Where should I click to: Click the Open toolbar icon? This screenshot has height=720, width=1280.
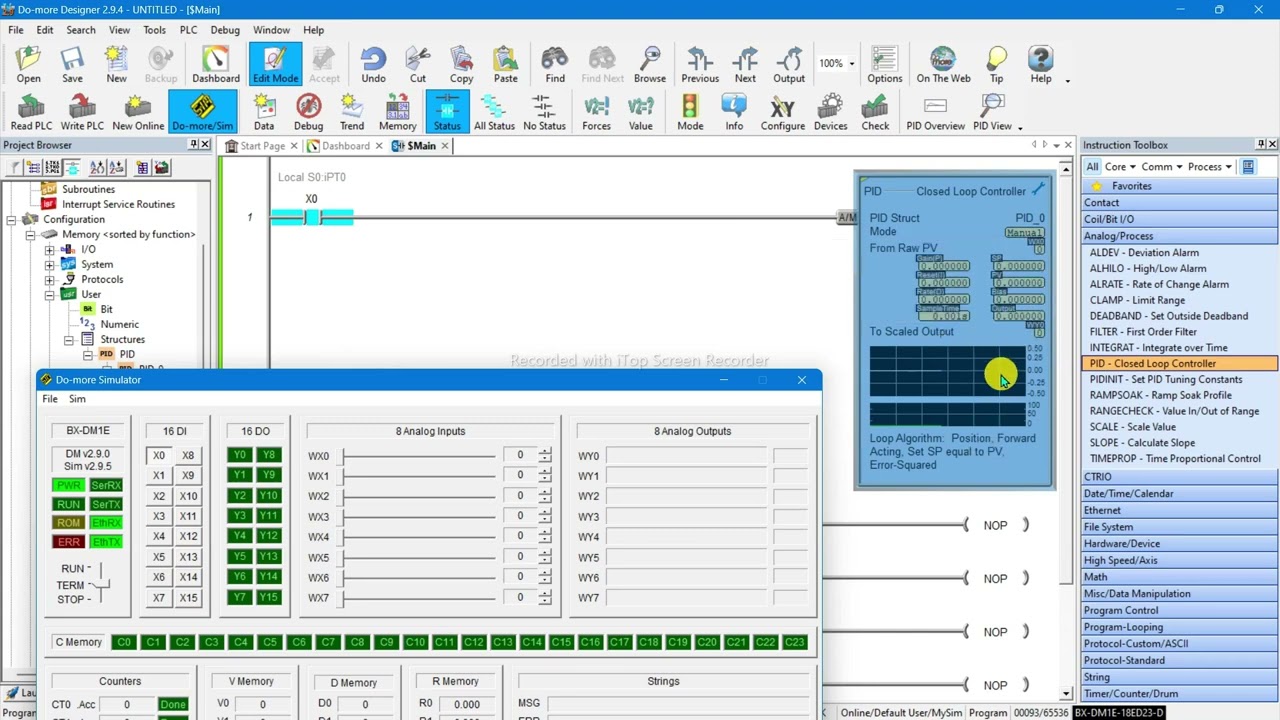[x=29, y=65]
